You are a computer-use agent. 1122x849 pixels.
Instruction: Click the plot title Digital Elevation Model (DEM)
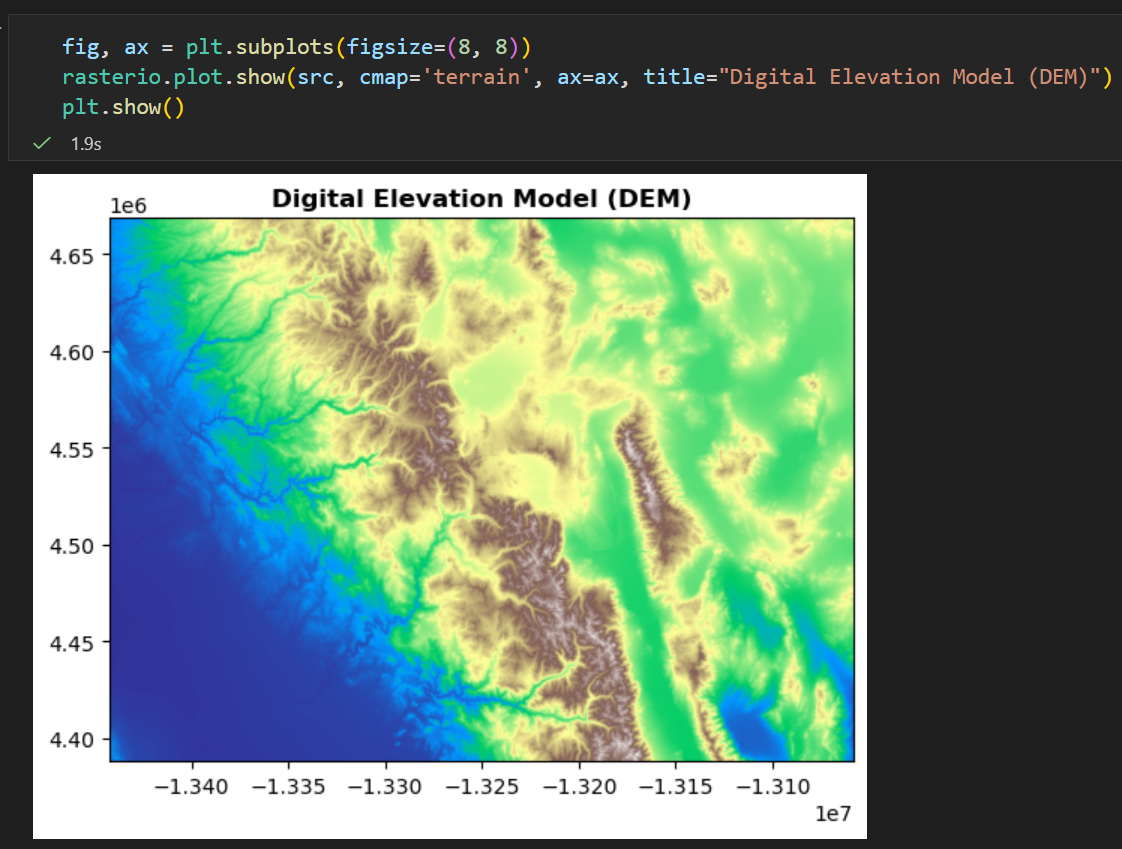tap(482, 198)
